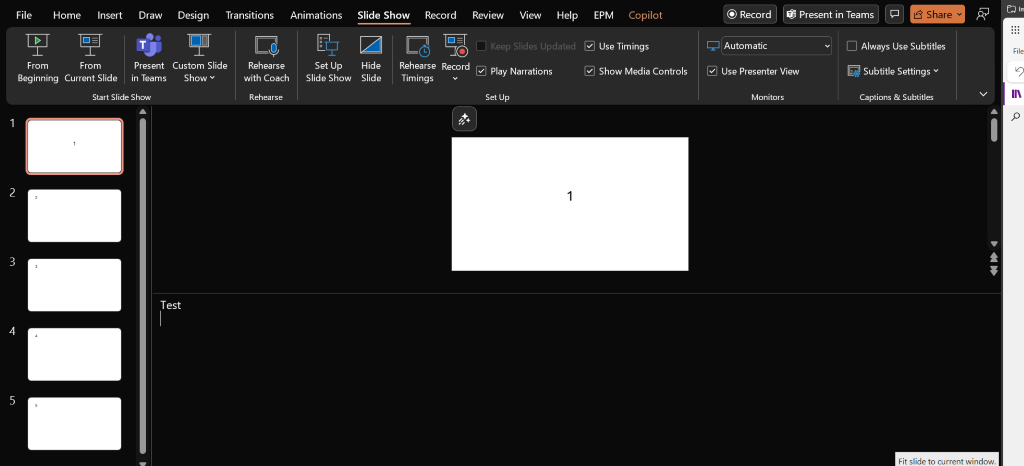Open the EPM tab
The height and width of the screenshot is (466, 1024).
tap(603, 15)
